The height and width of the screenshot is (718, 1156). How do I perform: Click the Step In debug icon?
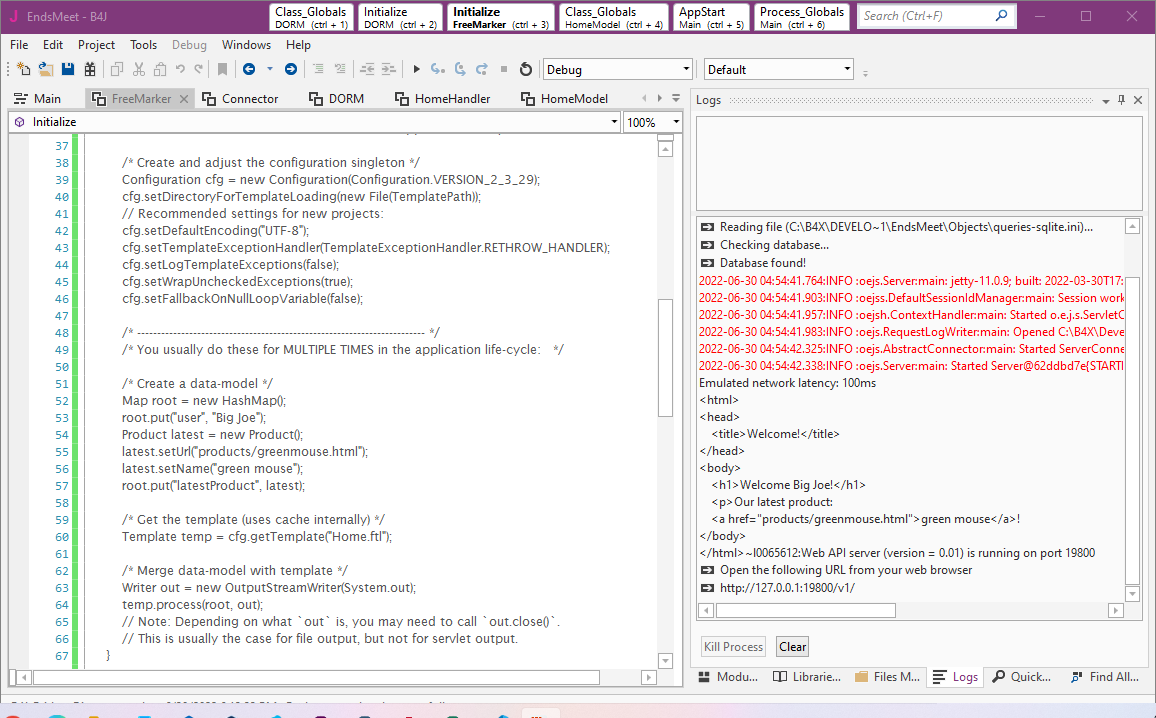click(438, 69)
